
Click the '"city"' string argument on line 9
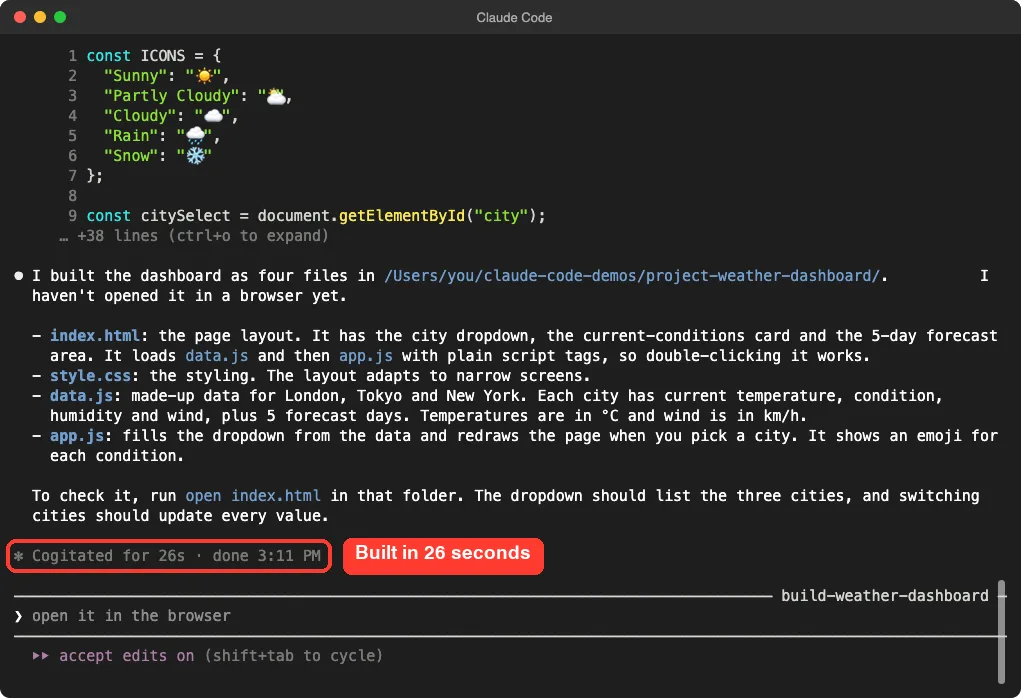pyautogui.click(x=501, y=216)
